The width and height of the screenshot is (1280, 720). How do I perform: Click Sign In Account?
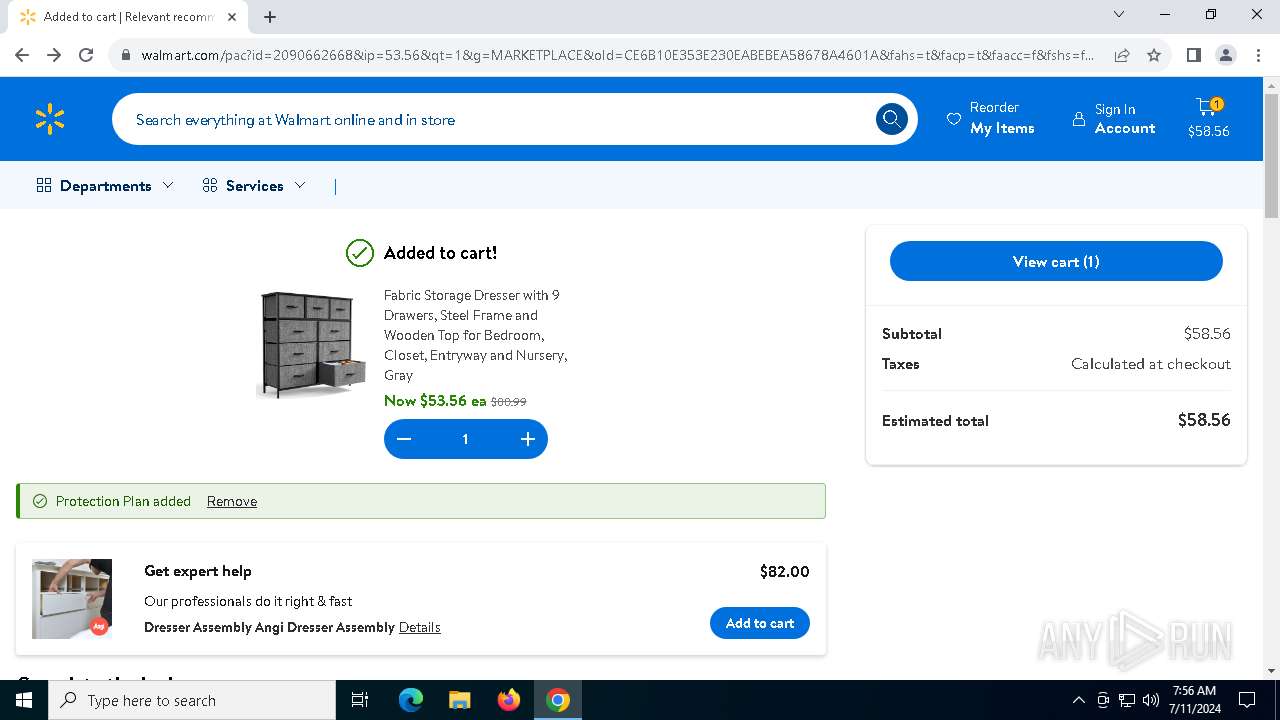click(x=1113, y=118)
